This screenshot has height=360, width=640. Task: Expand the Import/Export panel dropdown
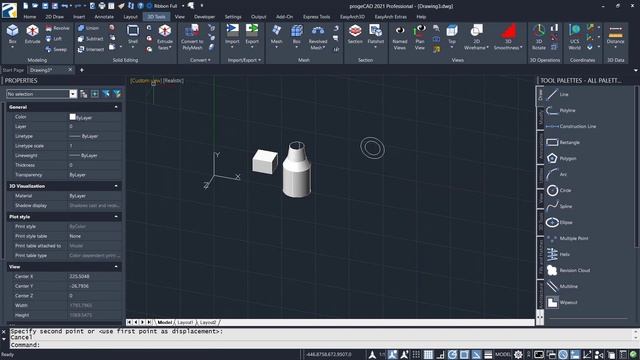[x=244, y=60]
